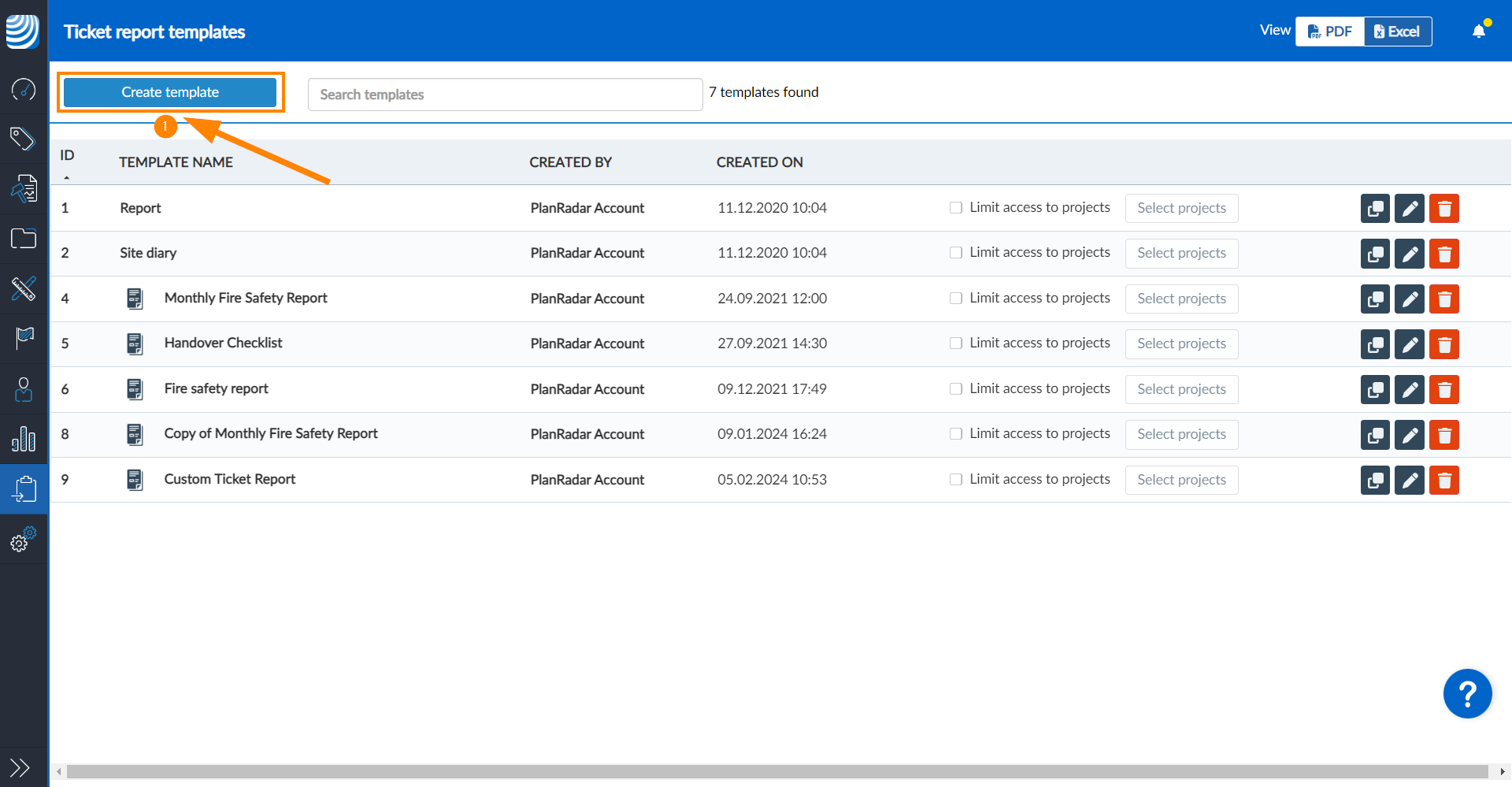Switch to the PDF view
The image size is (1512, 787).
coord(1329,32)
